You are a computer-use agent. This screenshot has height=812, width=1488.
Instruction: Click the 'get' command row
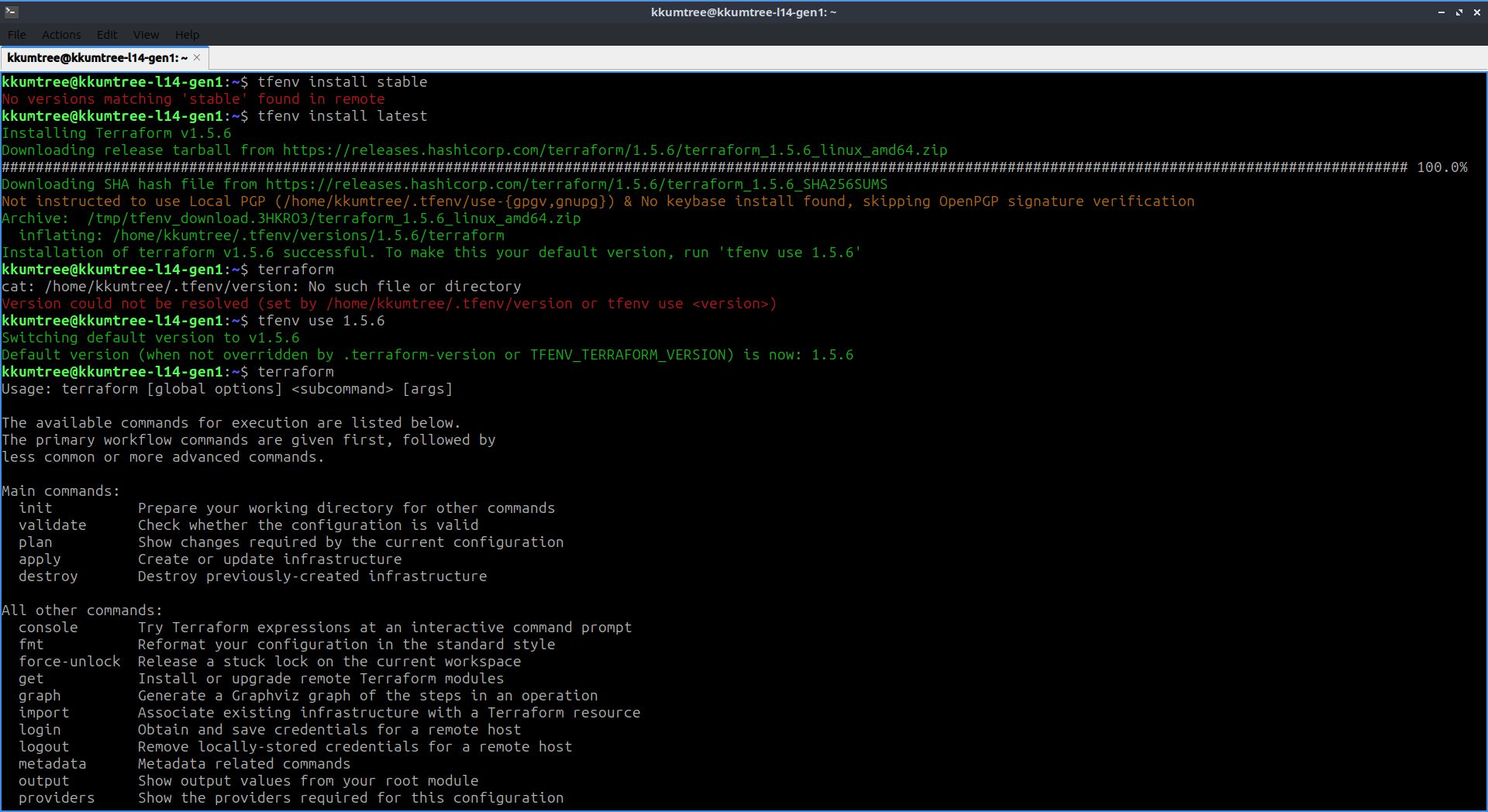pos(261,679)
